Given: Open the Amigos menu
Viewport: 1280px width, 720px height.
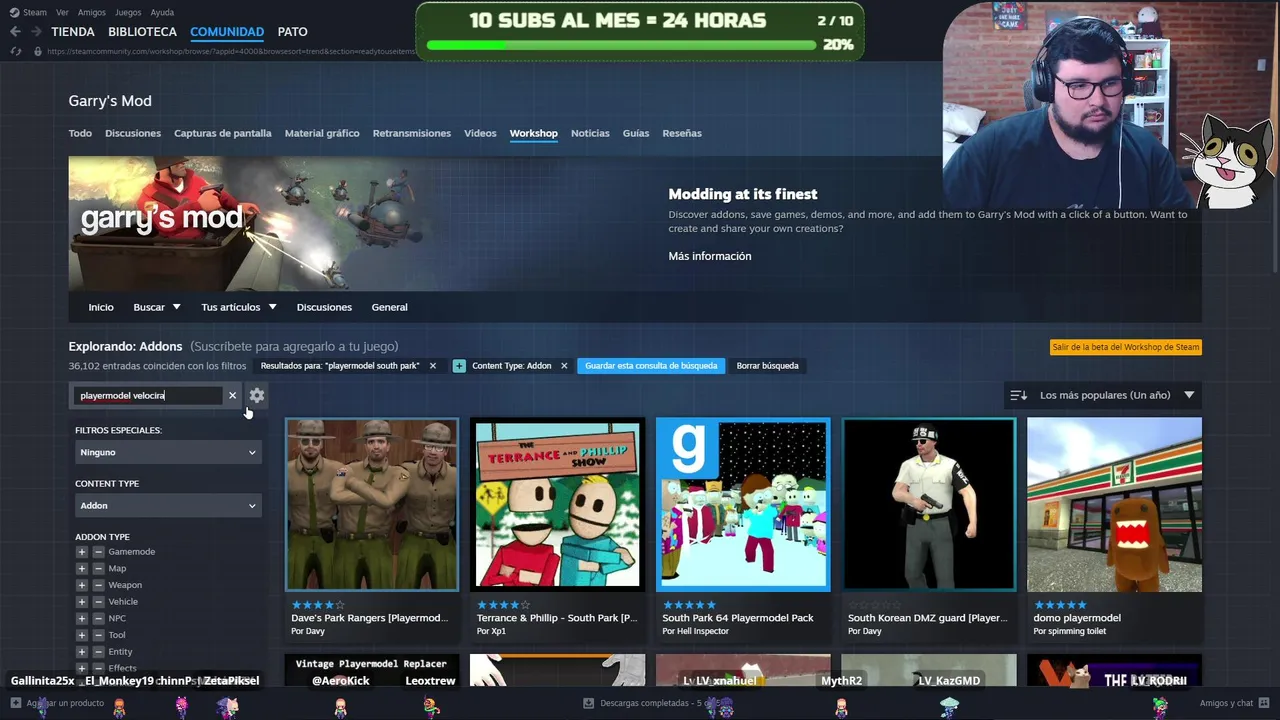Looking at the screenshot, I should (x=92, y=12).
